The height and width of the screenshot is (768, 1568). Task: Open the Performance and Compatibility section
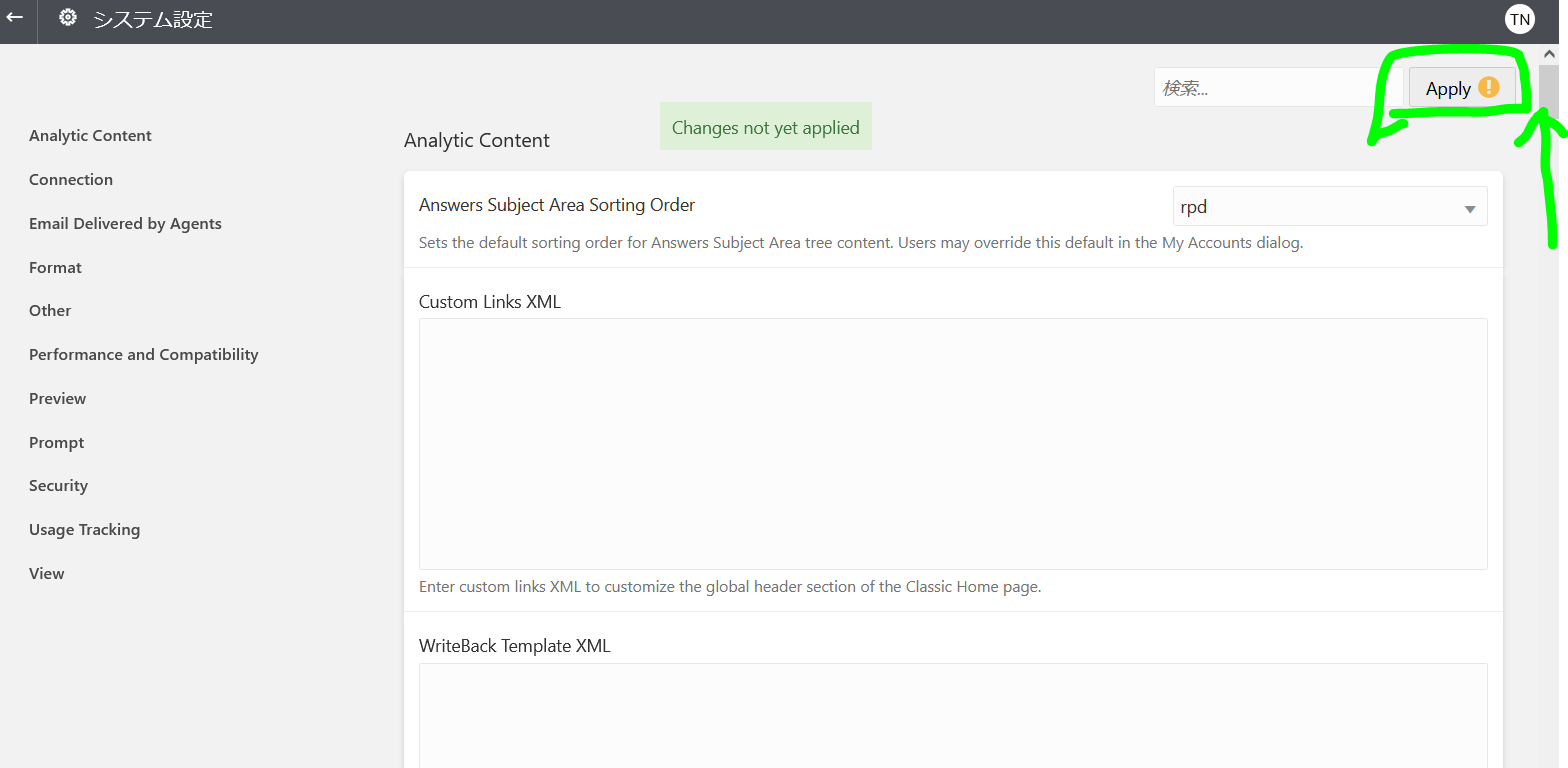tap(143, 355)
